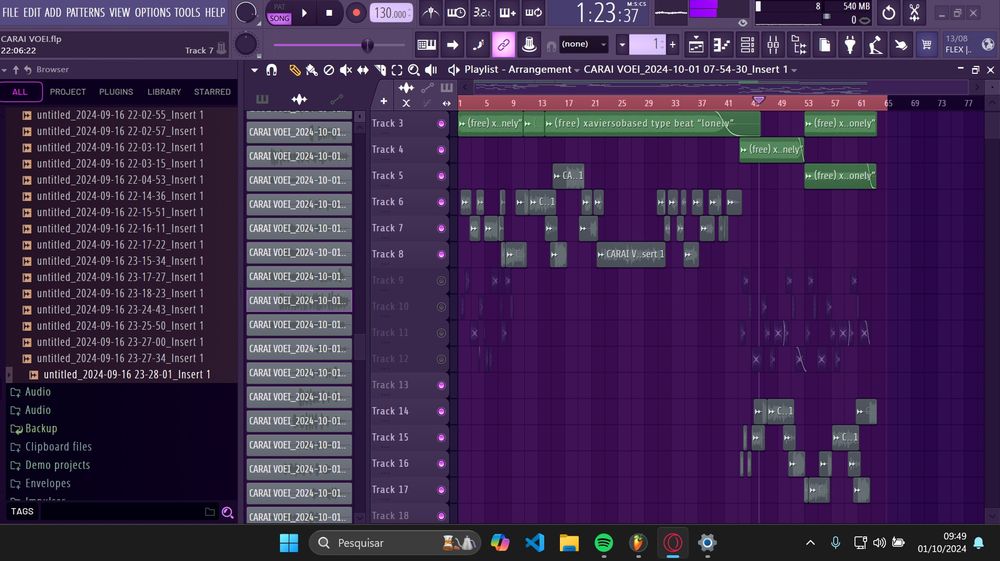Select the Draw pencil tool in playlist
The width and height of the screenshot is (1000, 561).
(294, 70)
